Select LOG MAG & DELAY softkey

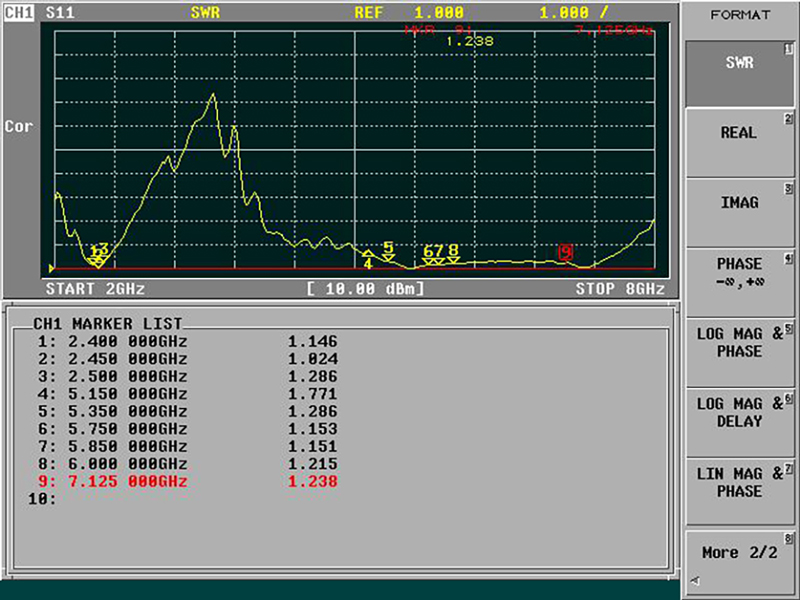(x=739, y=423)
